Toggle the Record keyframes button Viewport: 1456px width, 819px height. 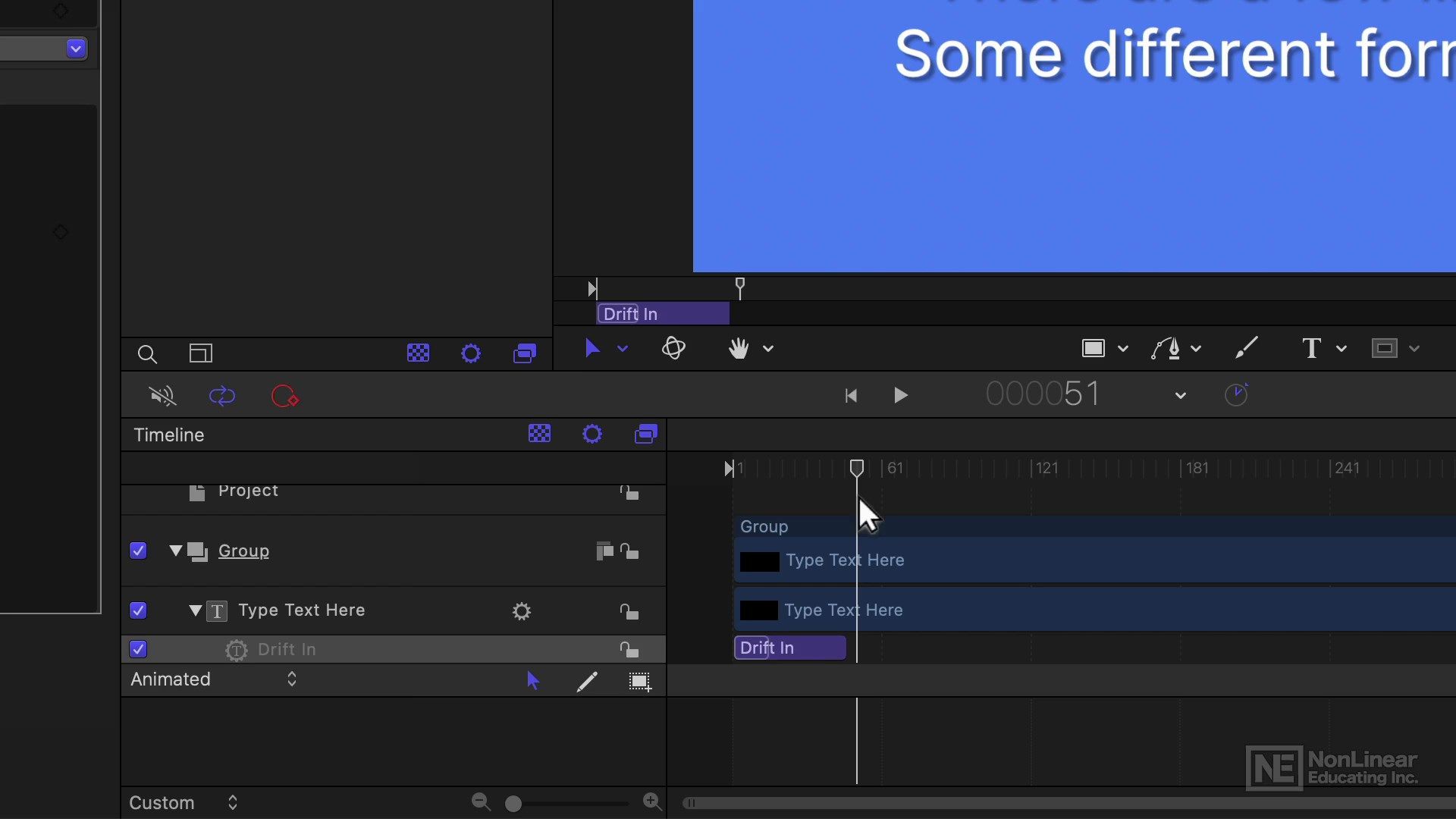(x=285, y=396)
